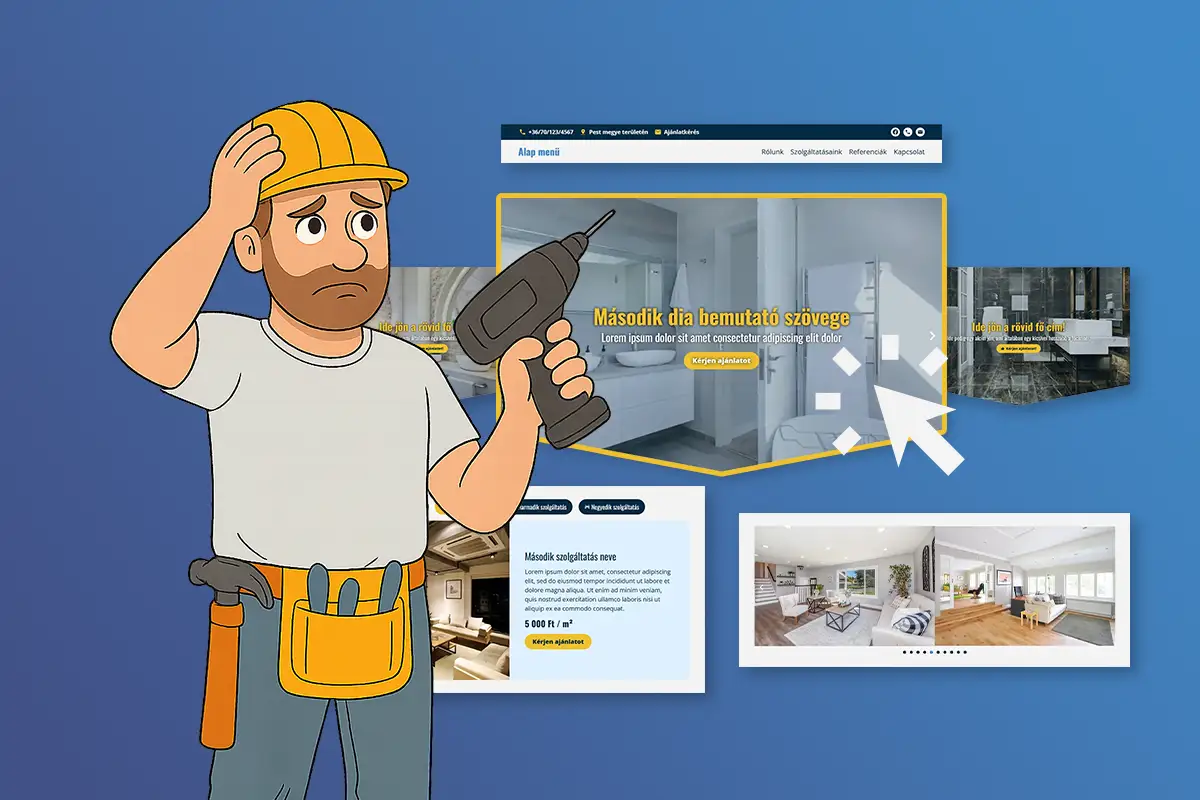Screen dimensions: 1200x800
Task: Click the Alap menü logo text
Action: pos(539,152)
